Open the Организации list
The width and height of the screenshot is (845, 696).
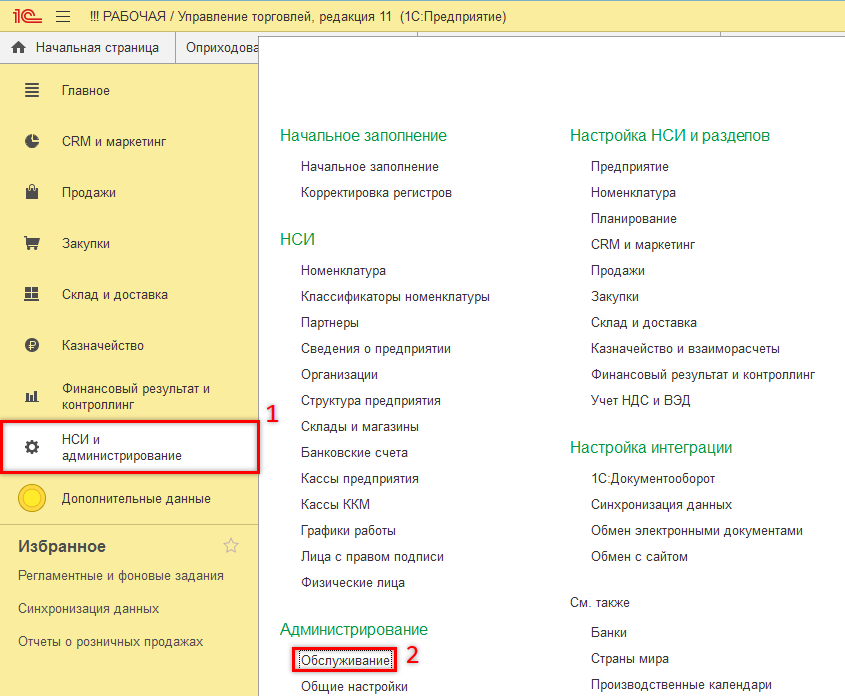[x=339, y=375]
